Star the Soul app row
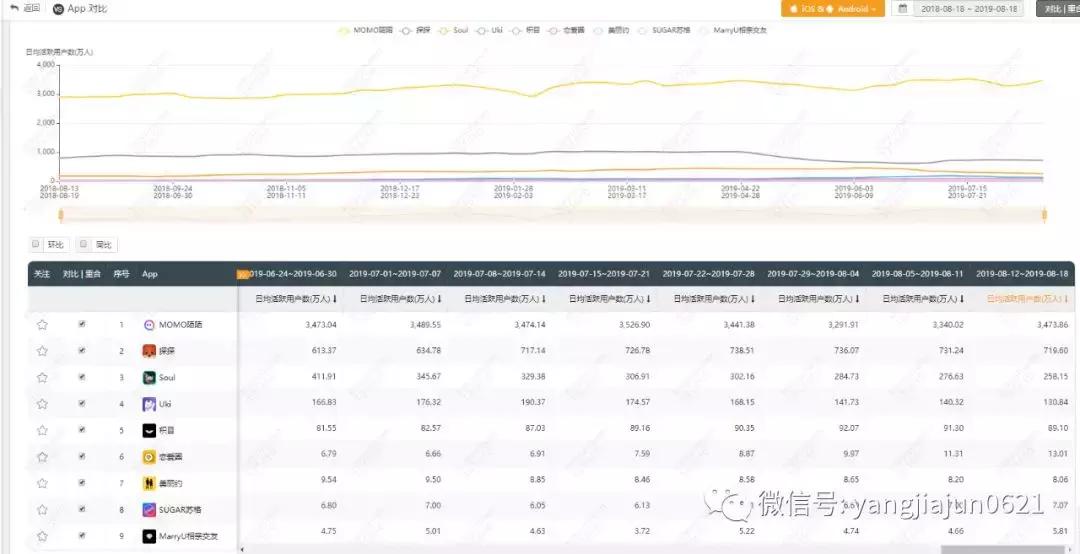The image size is (1080, 554). 42,378
